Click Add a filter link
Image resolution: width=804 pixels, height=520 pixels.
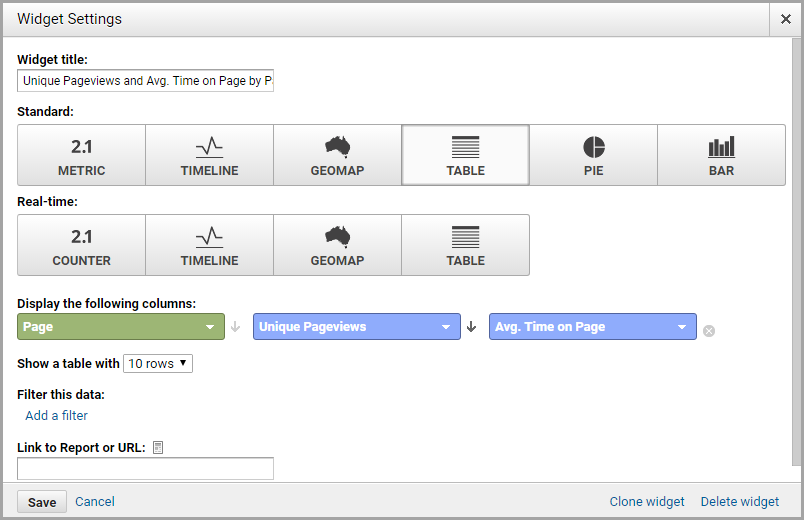56,415
